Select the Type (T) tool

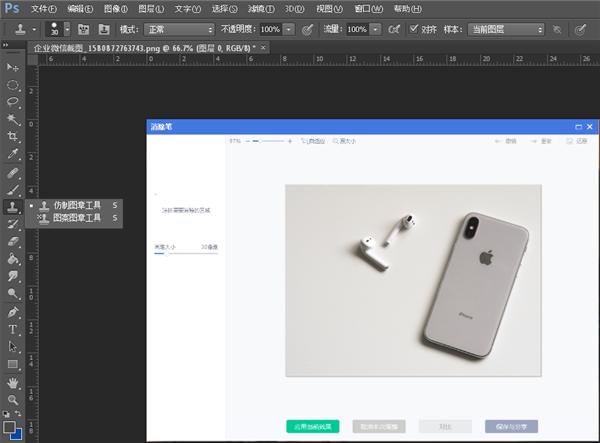[x=13, y=329]
